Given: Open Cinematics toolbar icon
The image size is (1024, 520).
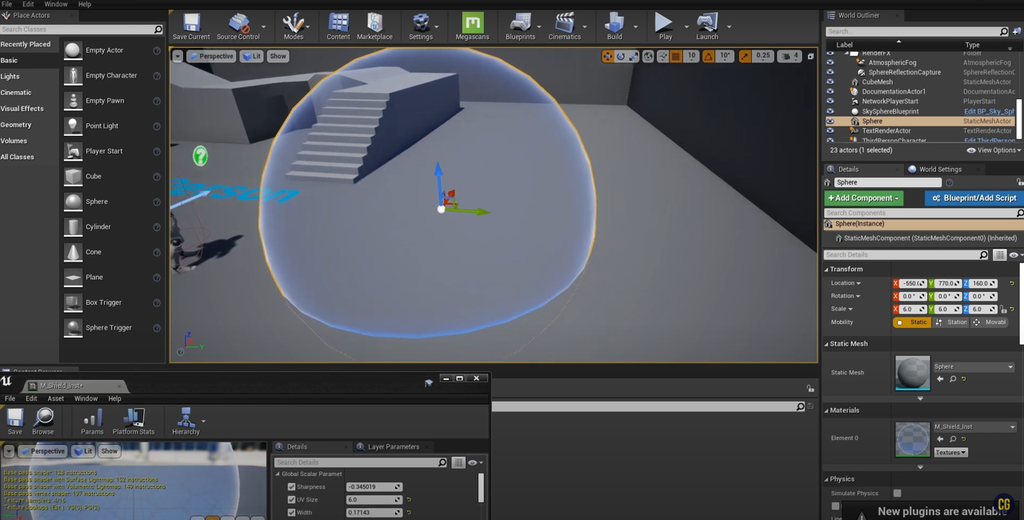Looking at the screenshot, I should click(x=565, y=26).
